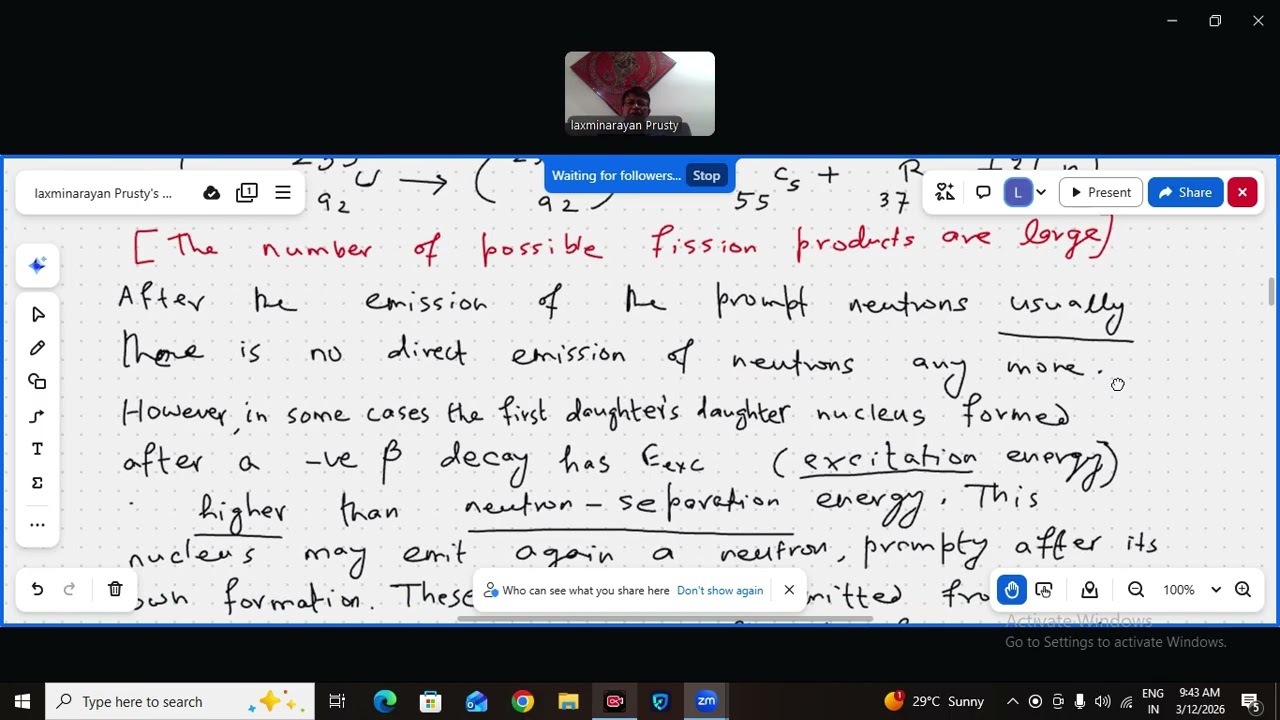Switch to Zoom in taskbar

tap(706, 702)
